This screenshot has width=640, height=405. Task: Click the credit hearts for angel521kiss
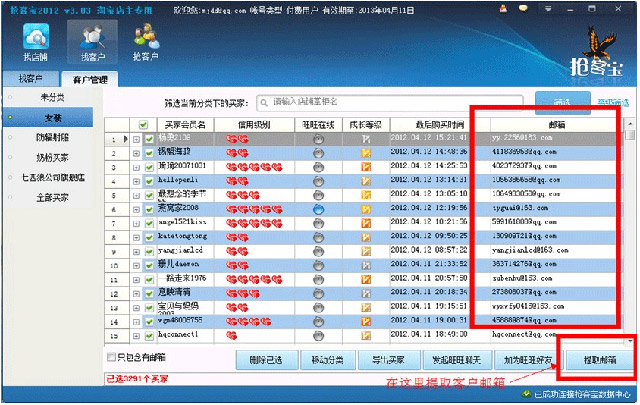click(x=254, y=223)
